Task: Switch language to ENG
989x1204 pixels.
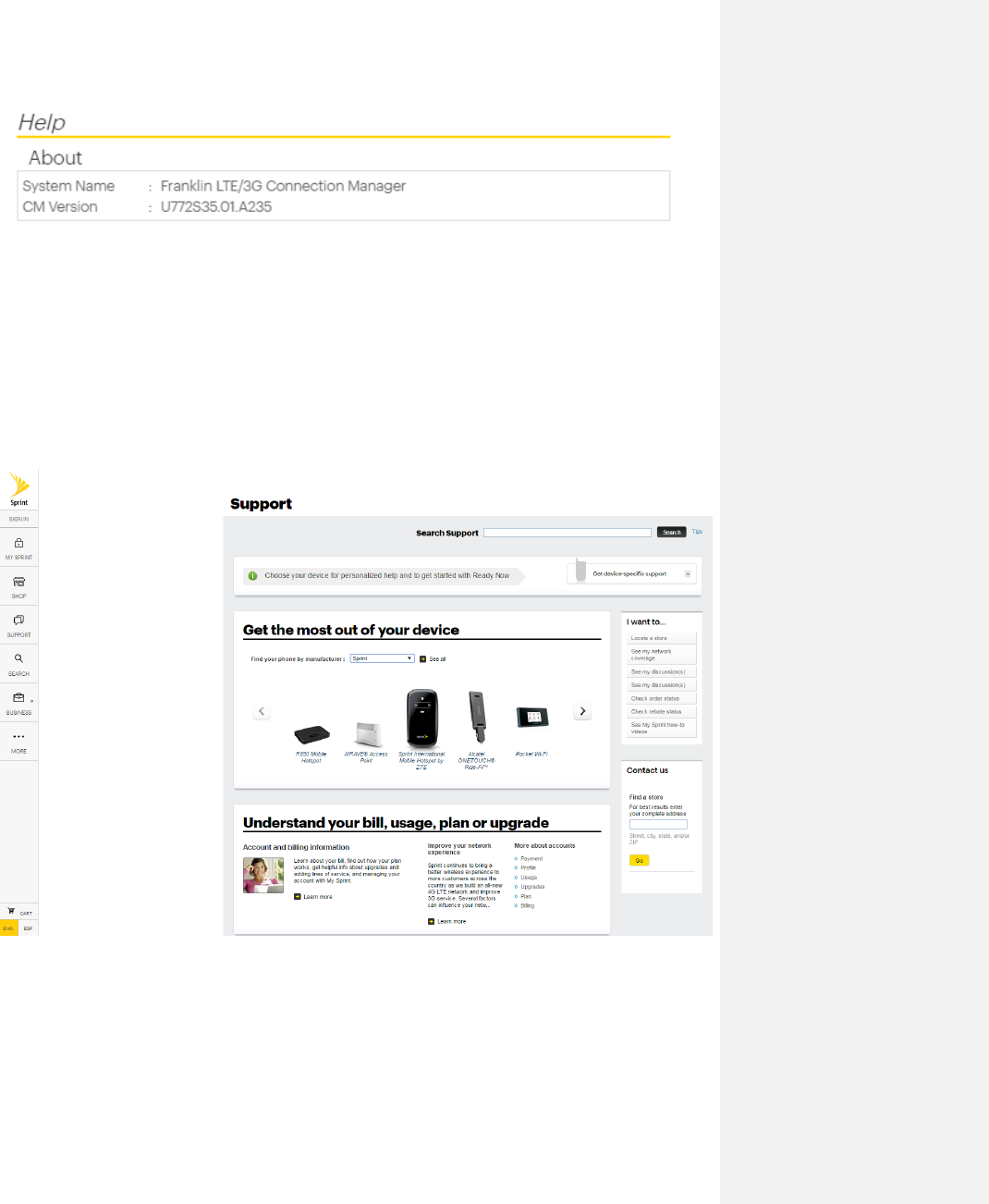Action: [8, 928]
